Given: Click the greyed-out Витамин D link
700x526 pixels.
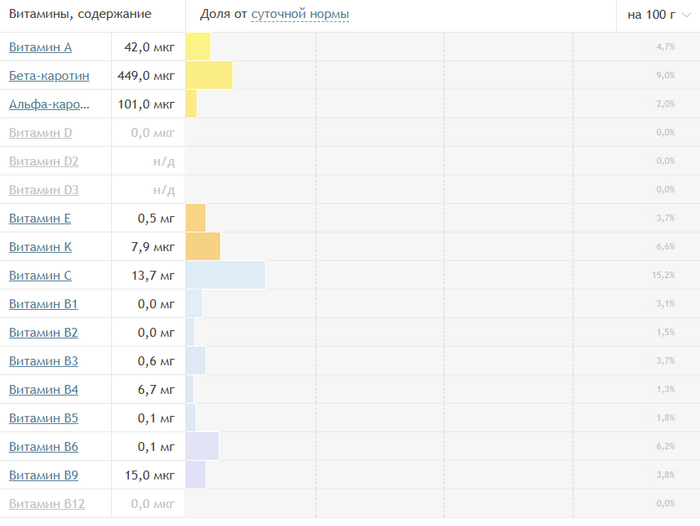Looking at the screenshot, I should (x=40, y=133).
